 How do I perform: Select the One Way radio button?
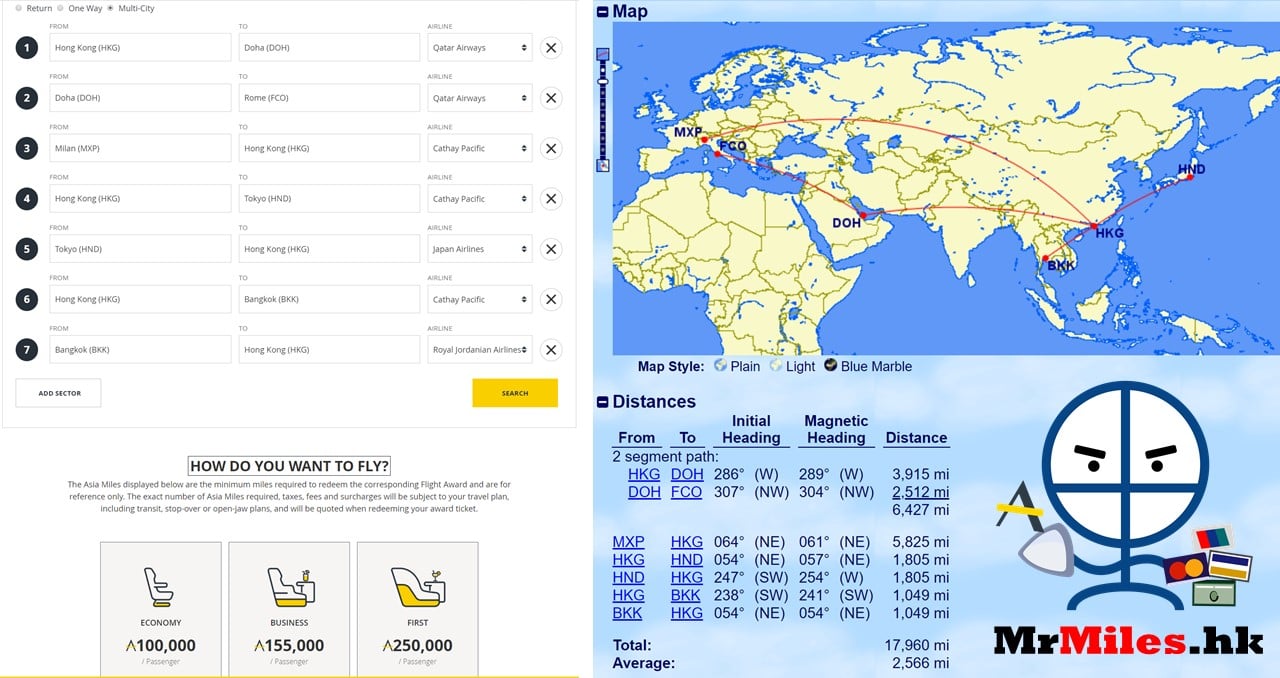pos(61,8)
